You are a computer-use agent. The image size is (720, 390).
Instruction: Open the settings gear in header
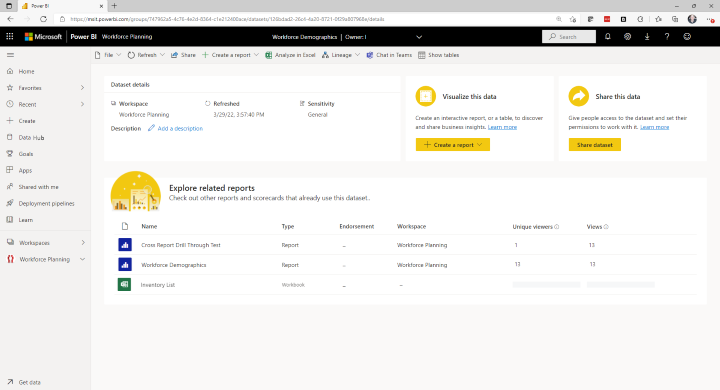click(x=627, y=37)
